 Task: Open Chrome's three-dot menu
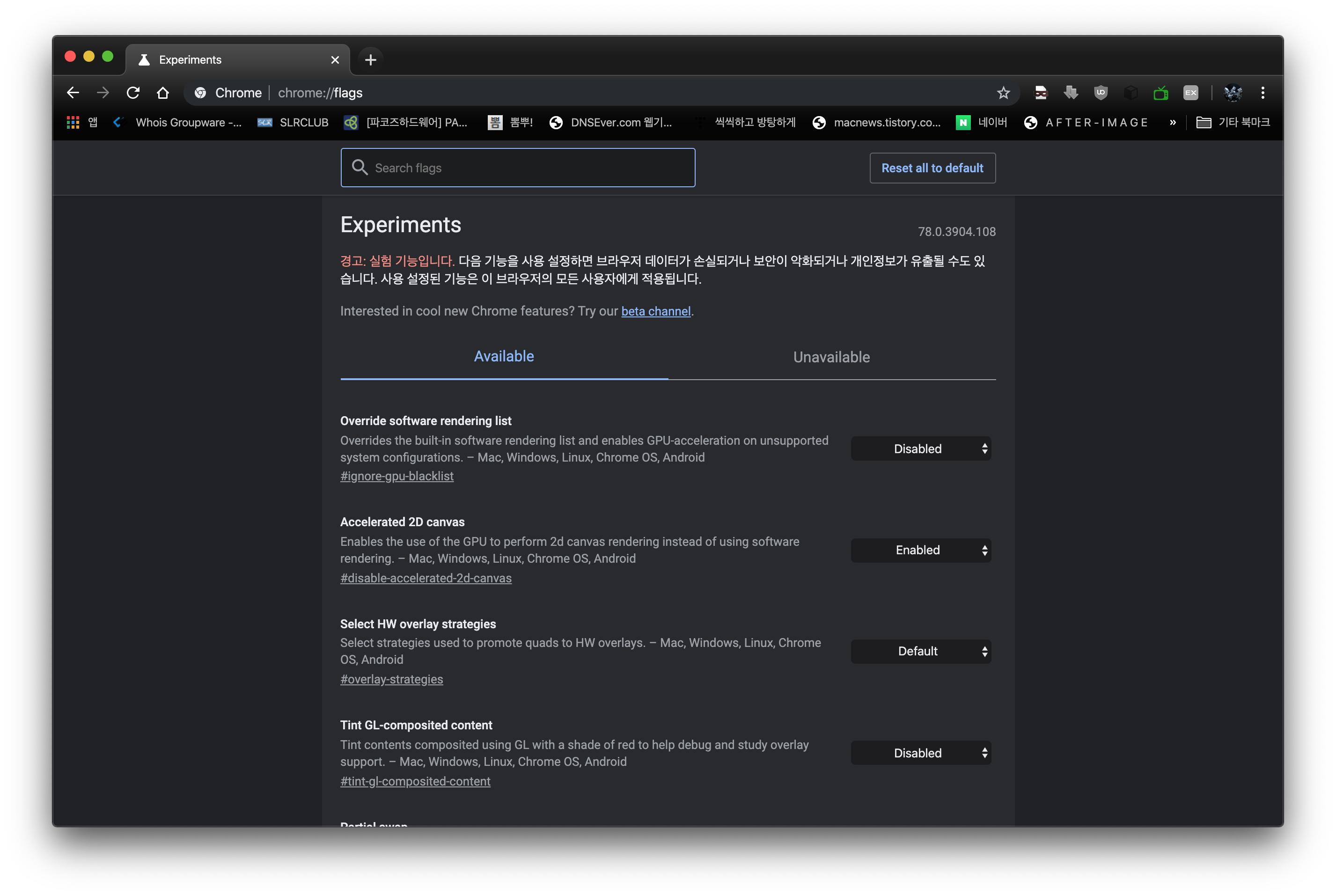click(1263, 93)
